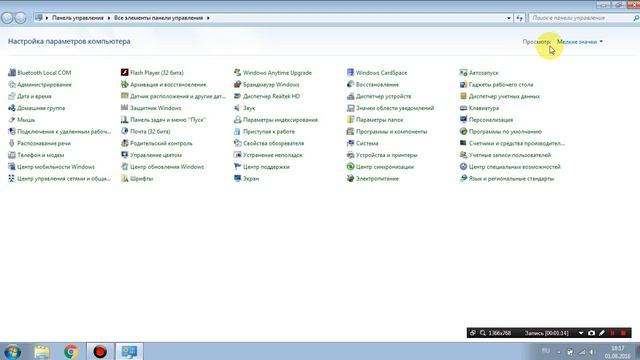The image size is (640, 360).
Task: Open Свойства обозревателя link
Action: [x=273, y=143]
